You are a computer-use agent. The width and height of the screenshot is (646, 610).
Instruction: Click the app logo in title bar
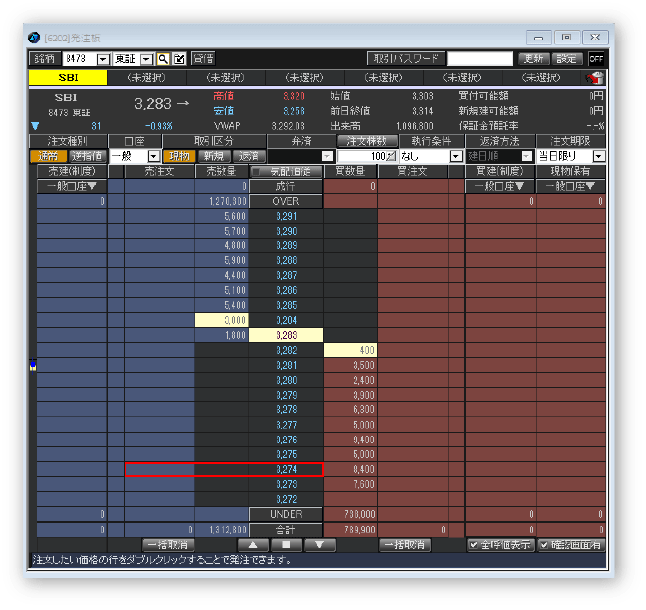pos(34,38)
